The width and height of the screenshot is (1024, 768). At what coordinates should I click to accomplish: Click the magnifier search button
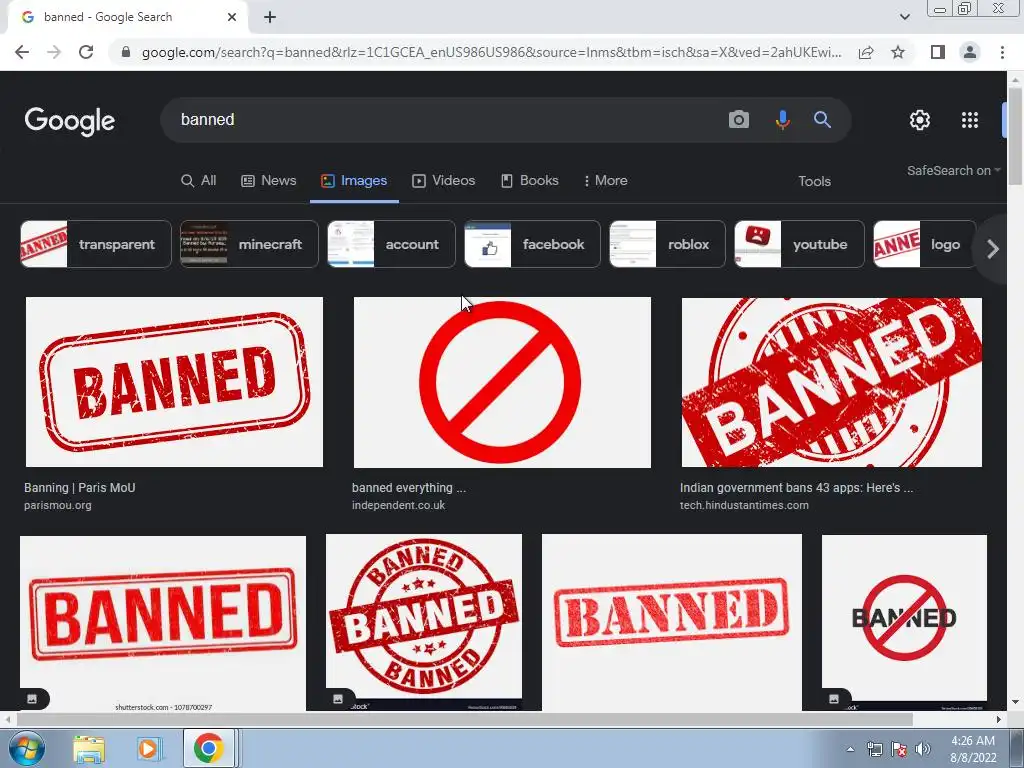pyautogui.click(x=822, y=120)
